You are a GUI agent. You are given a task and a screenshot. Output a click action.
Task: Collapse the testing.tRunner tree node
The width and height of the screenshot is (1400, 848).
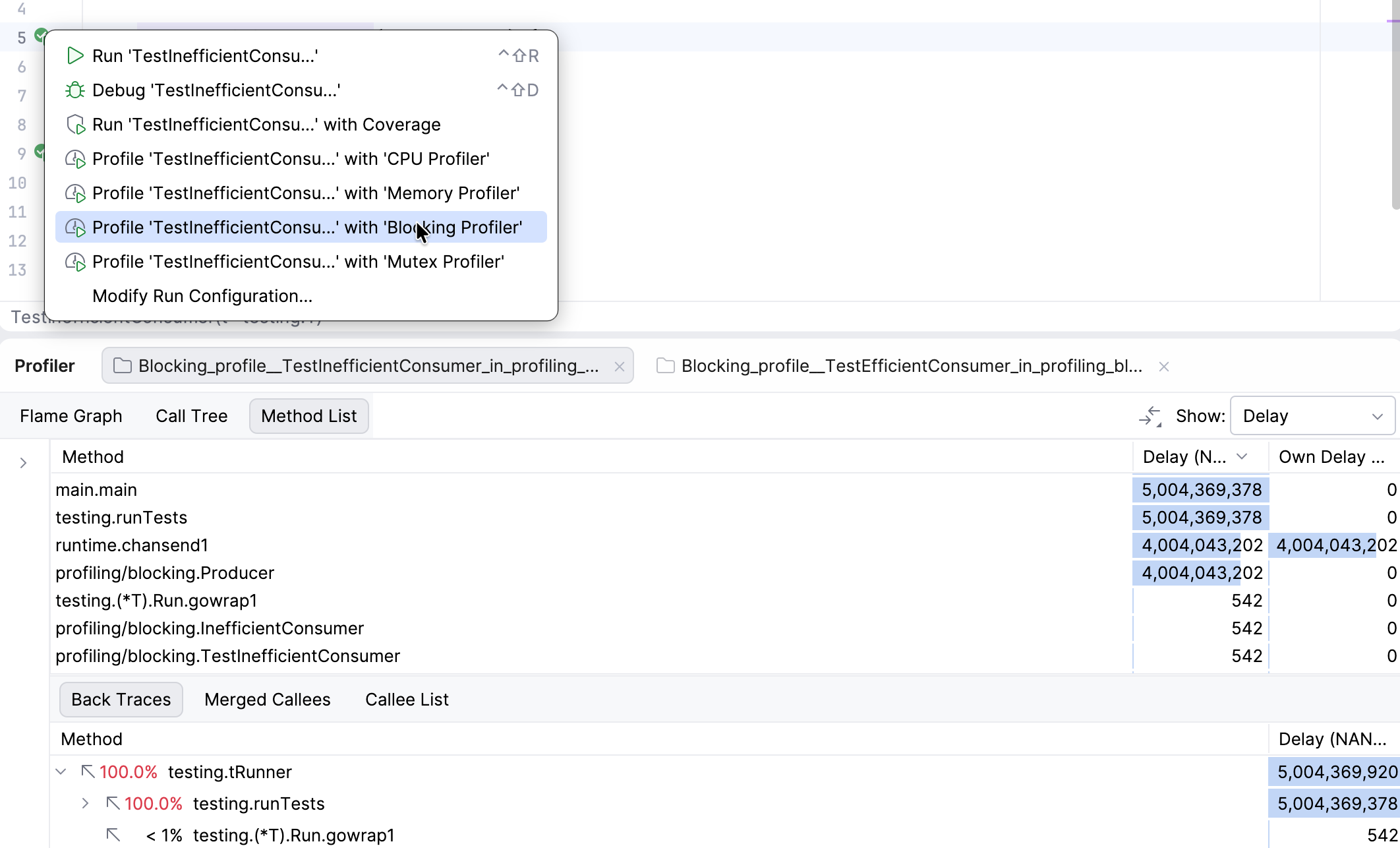coord(61,772)
